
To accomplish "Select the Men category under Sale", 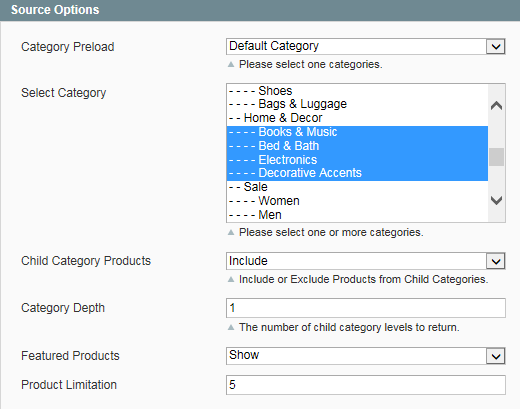I will 357,215.
